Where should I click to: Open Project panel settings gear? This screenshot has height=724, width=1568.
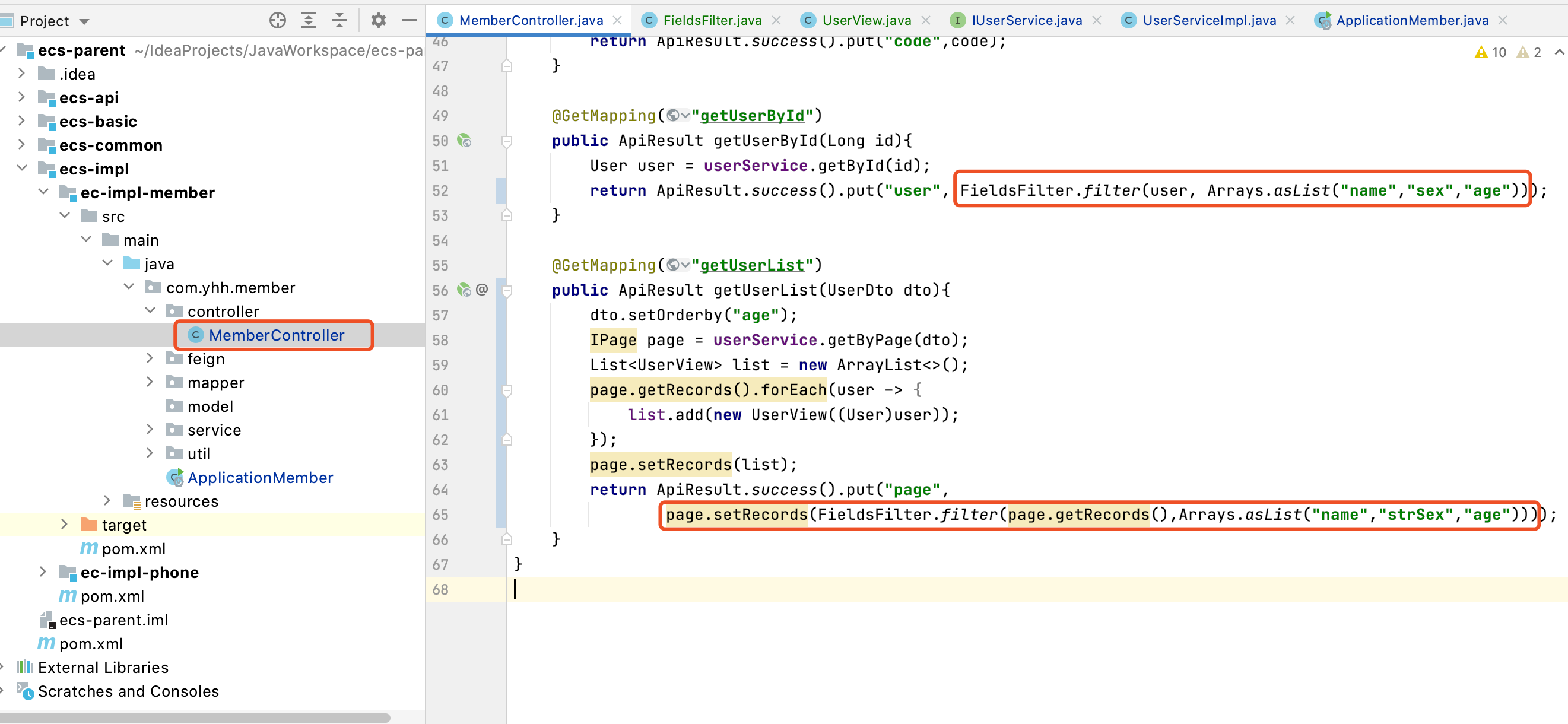(x=379, y=21)
